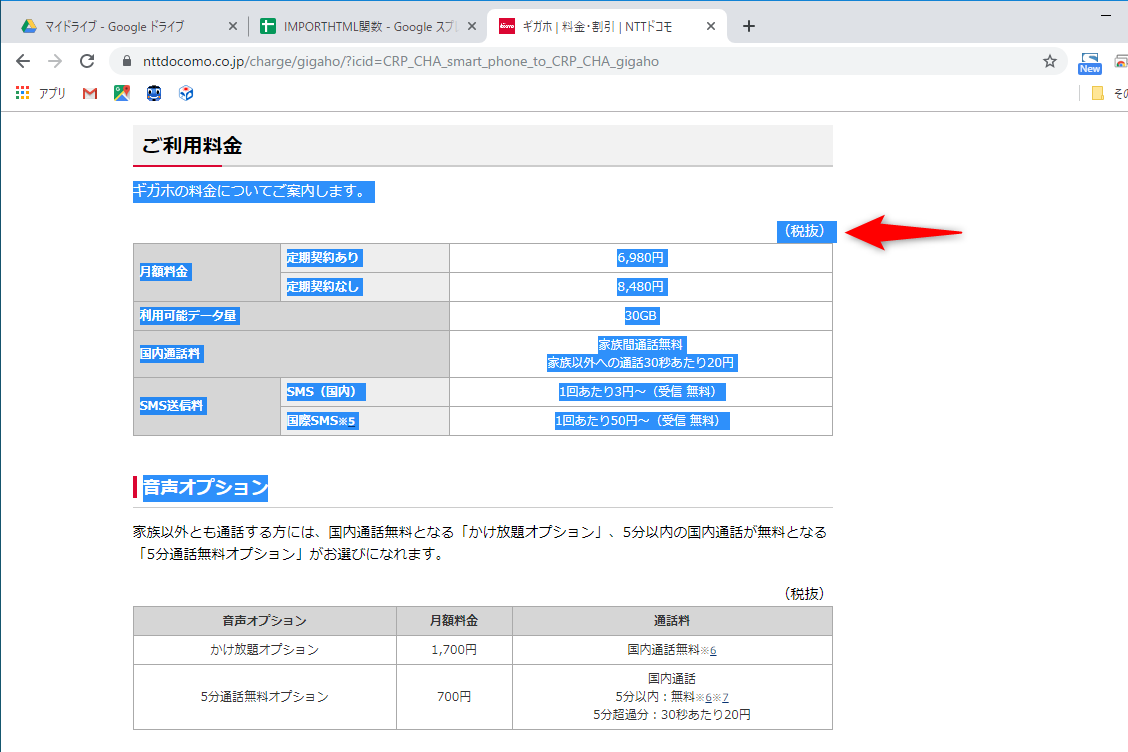
Task: Go back to the previous page
Action: 23,61
